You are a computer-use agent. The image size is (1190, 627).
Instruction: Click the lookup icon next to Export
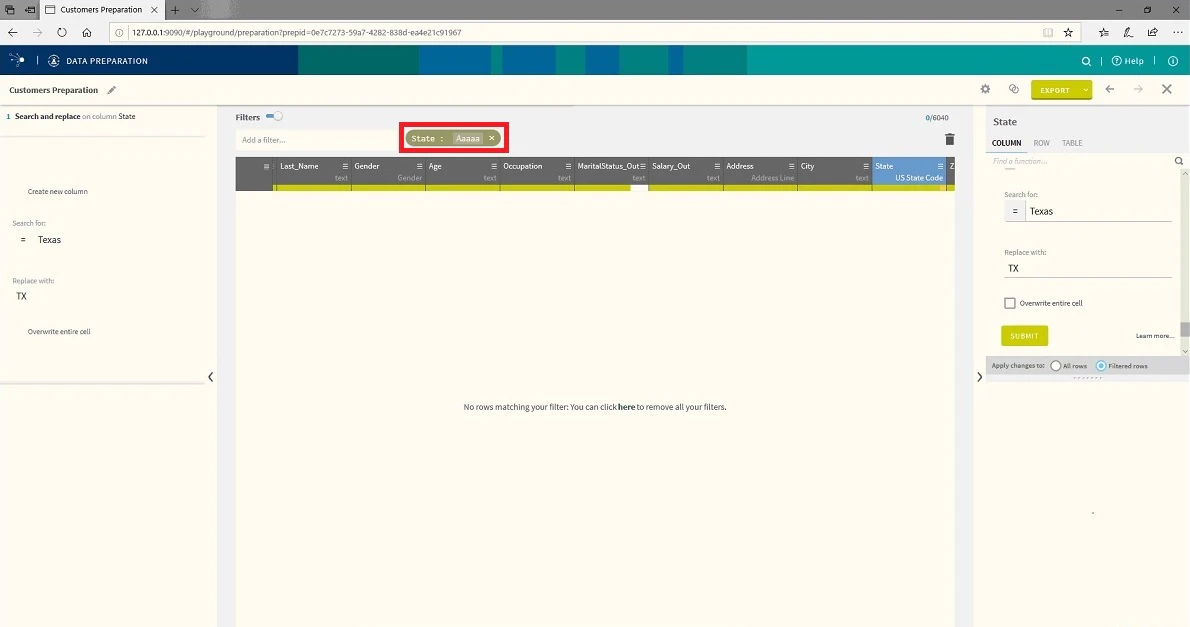pyautogui.click(x=1013, y=89)
